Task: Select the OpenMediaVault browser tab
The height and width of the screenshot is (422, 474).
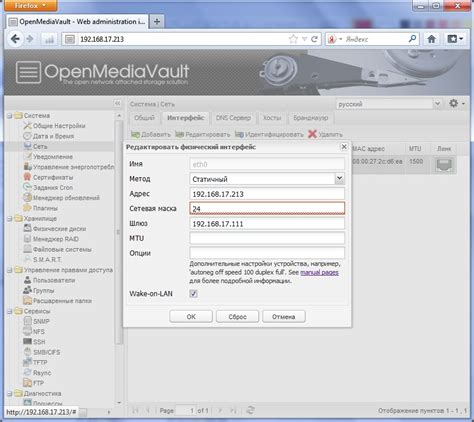Action: (77, 22)
